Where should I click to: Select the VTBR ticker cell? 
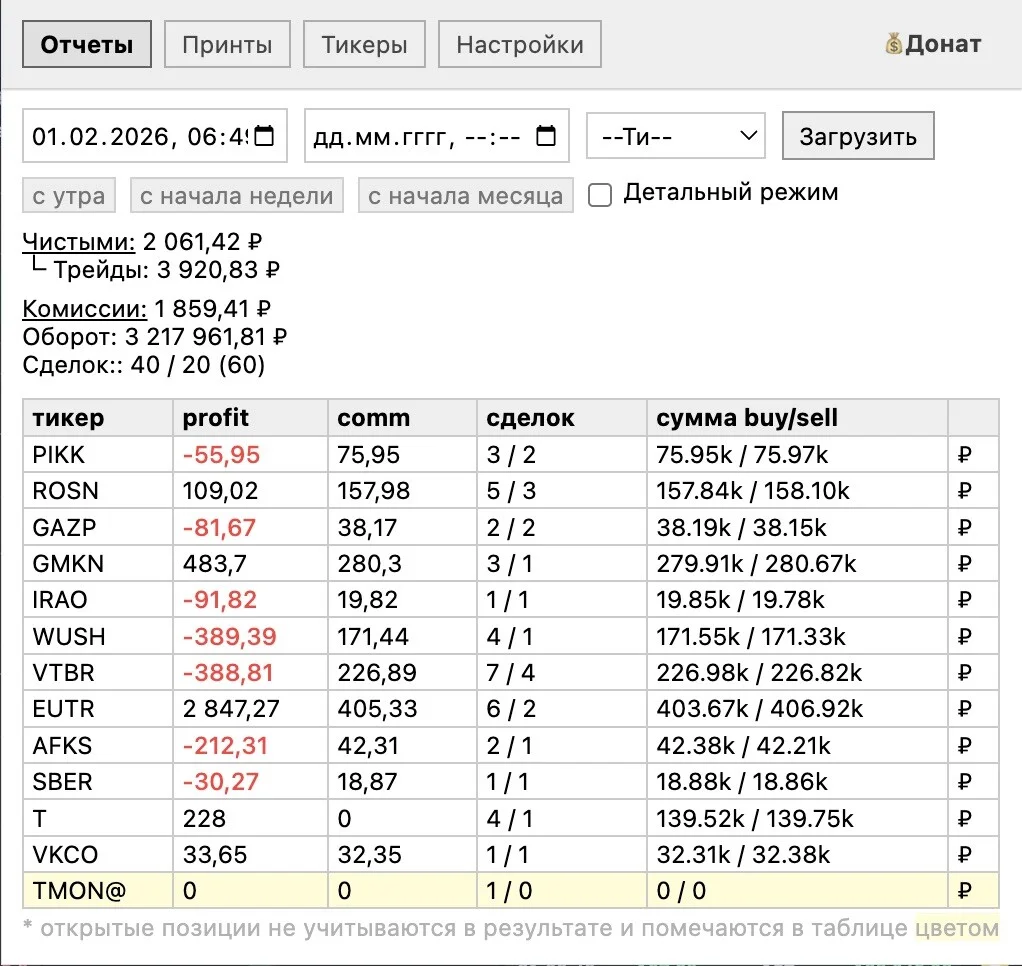98,673
